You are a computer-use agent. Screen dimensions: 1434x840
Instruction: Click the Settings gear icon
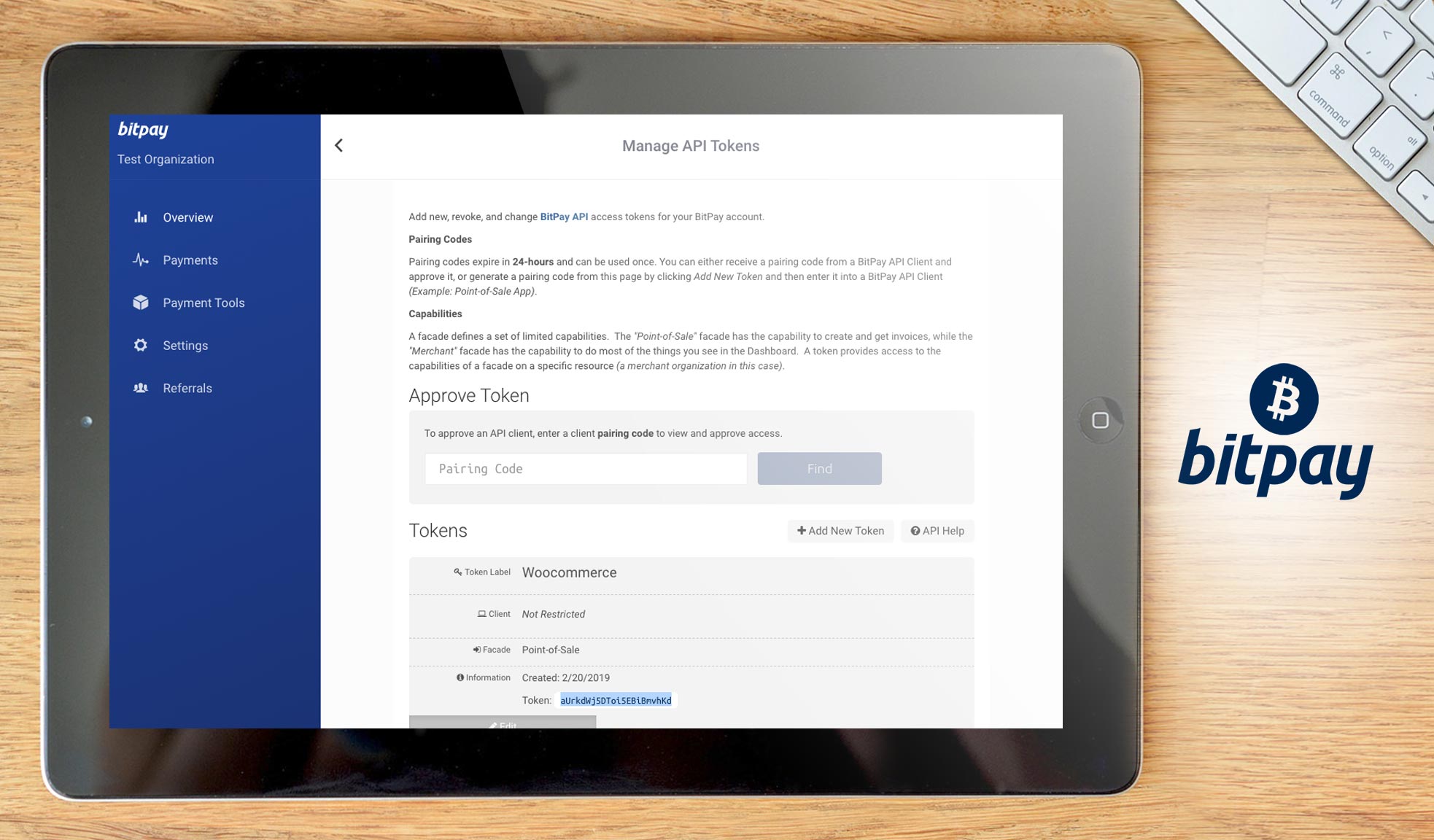(141, 346)
